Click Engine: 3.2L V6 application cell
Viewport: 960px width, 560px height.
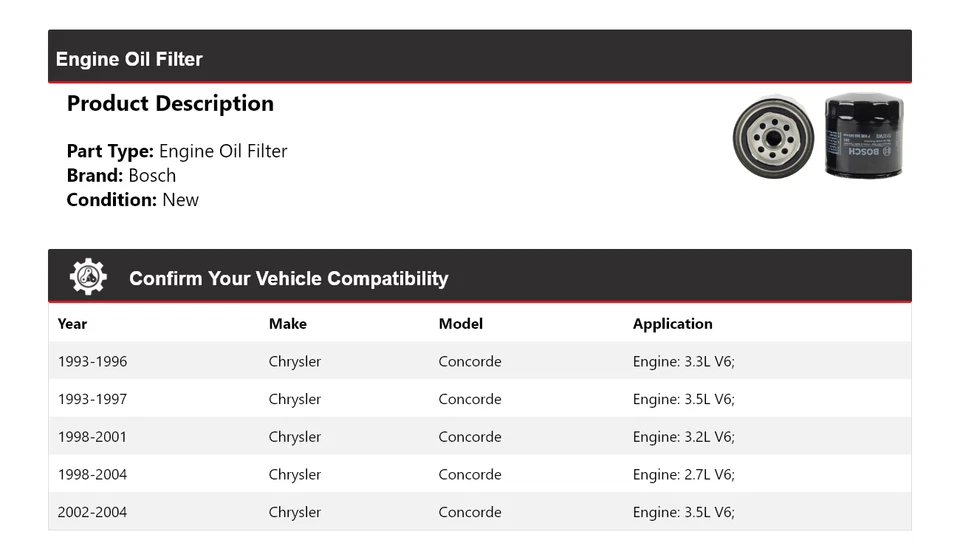684,437
